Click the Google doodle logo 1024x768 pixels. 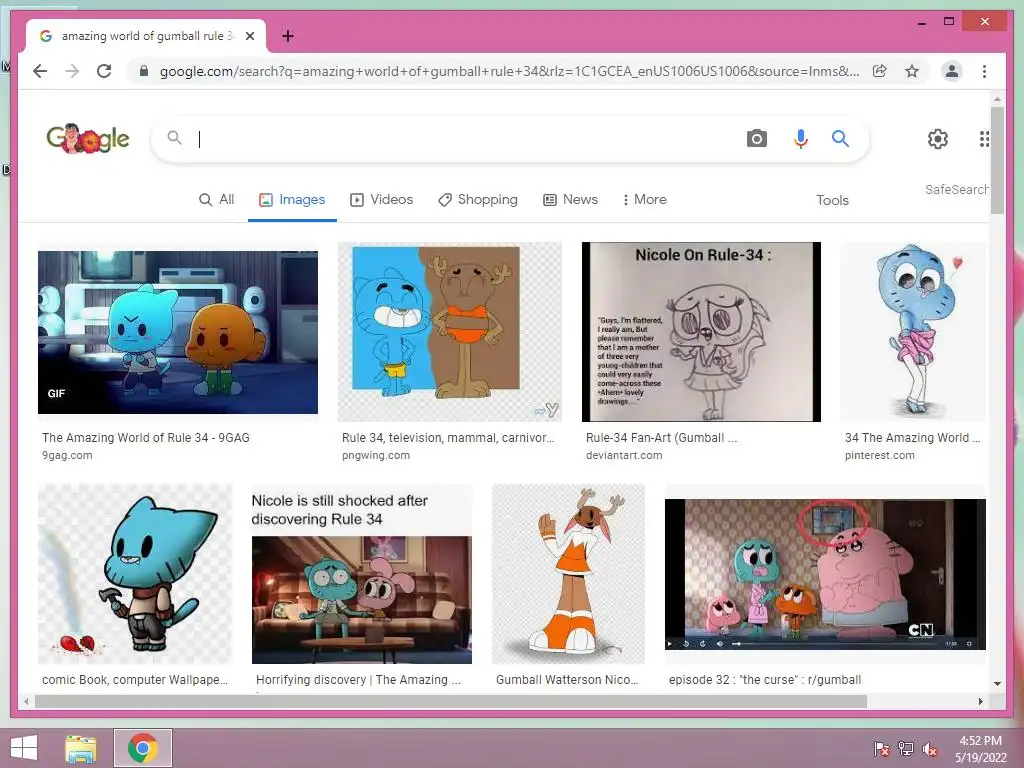(88, 138)
